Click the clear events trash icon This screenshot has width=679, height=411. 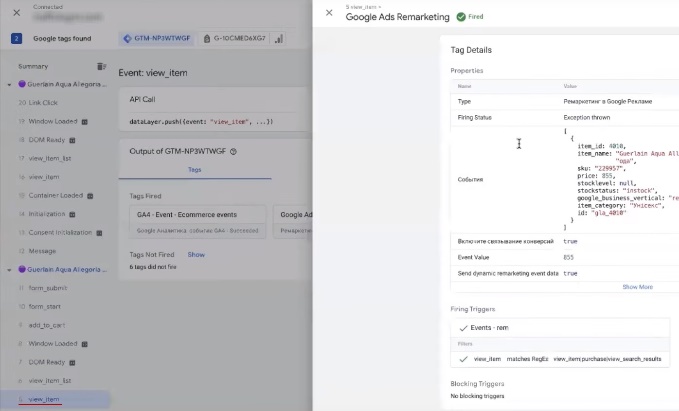[100, 66]
